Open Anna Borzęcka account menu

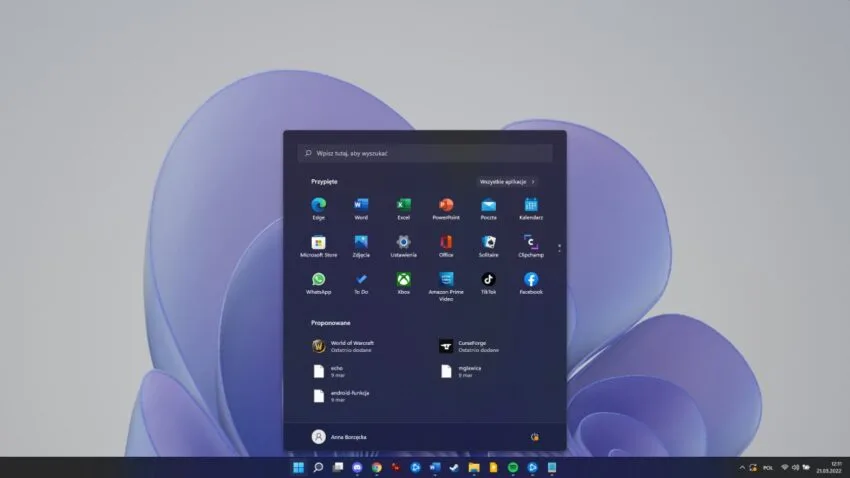pyautogui.click(x=339, y=437)
